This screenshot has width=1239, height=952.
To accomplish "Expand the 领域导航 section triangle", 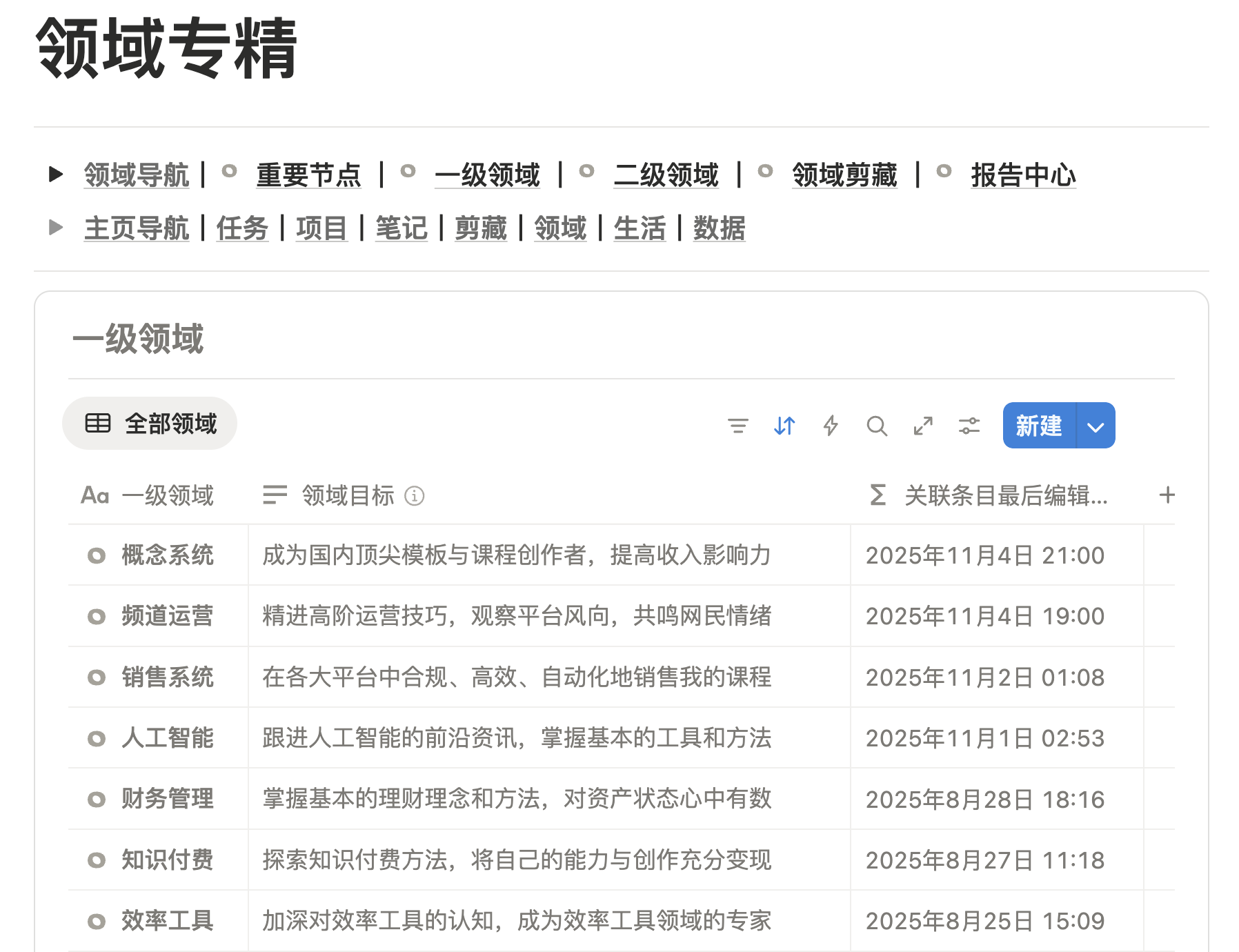I will (x=55, y=174).
